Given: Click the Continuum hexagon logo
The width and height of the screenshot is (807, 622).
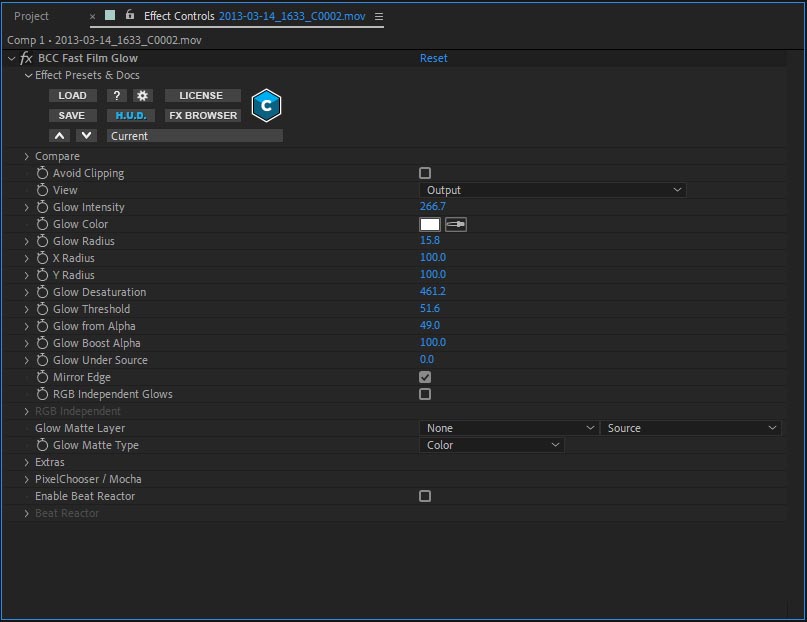Looking at the screenshot, I should coord(266,105).
